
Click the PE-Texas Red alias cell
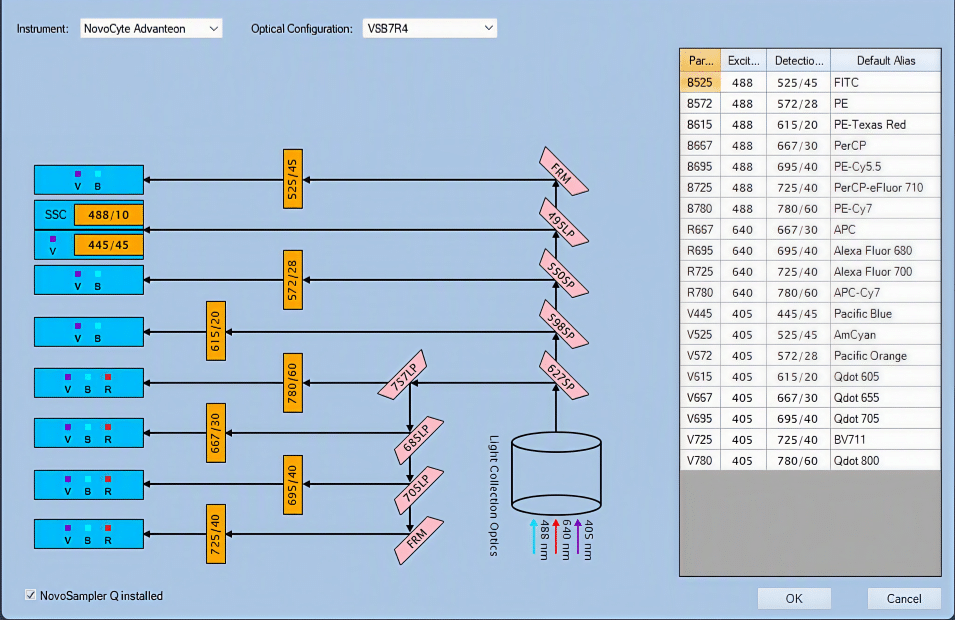pos(886,124)
